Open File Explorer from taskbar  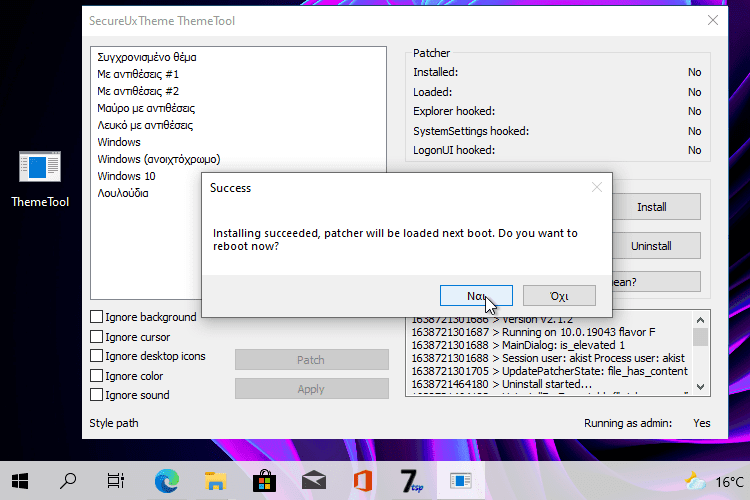tap(216, 481)
